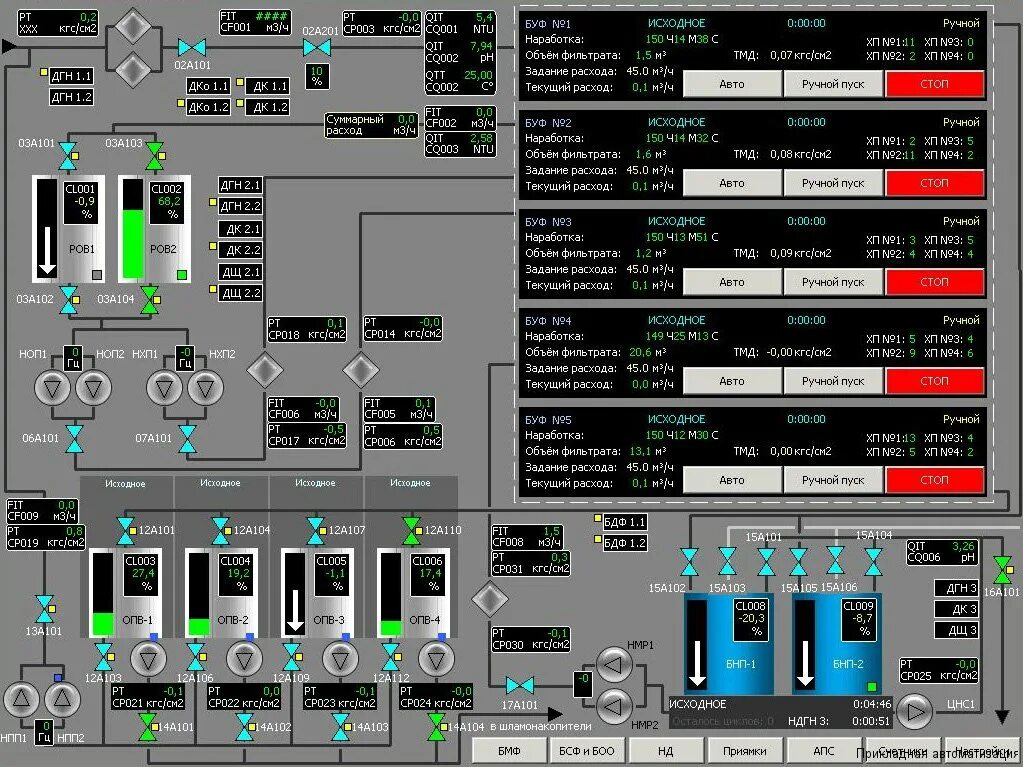Viewport: 1023px width, 767px height.
Task: Open ДГН 3 doser
Action: [957, 588]
